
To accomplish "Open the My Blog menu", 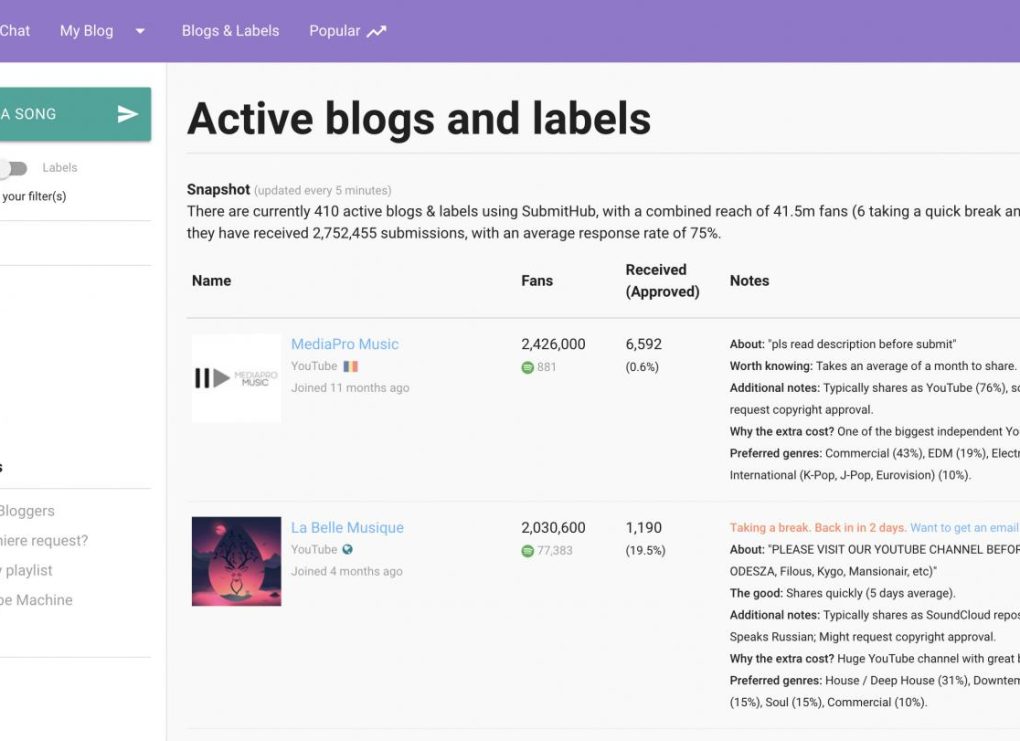I will [x=87, y=31].
